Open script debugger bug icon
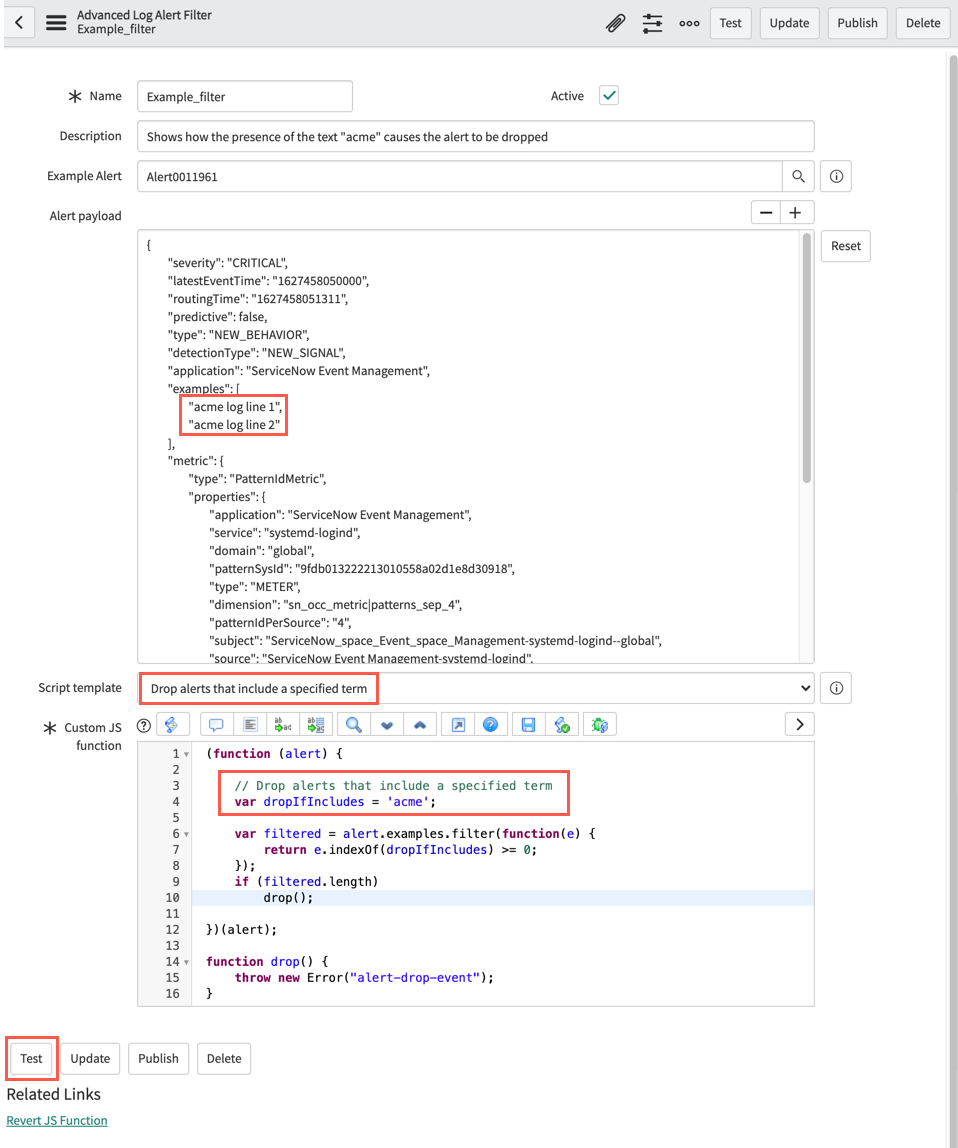 coord(600,725)
